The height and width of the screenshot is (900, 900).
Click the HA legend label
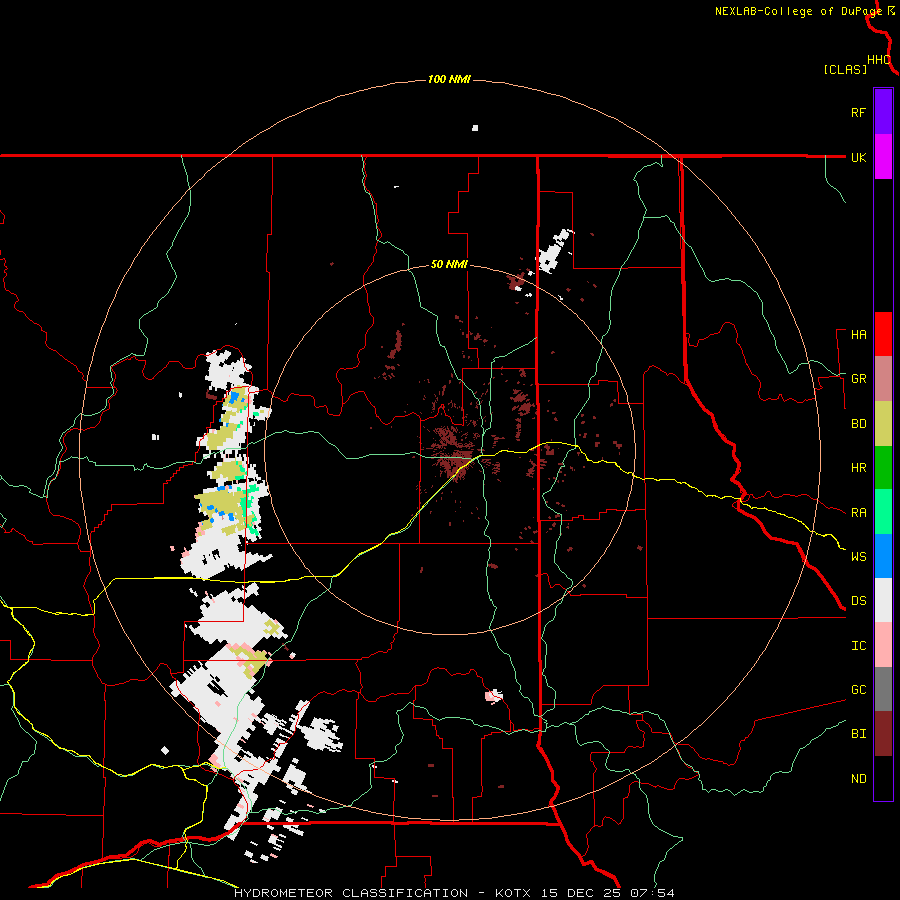pyautogui.click(x=858, y=335)
